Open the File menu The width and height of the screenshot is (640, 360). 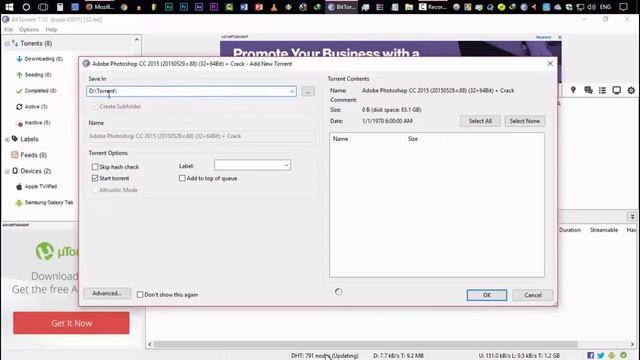tap(9, 29)
